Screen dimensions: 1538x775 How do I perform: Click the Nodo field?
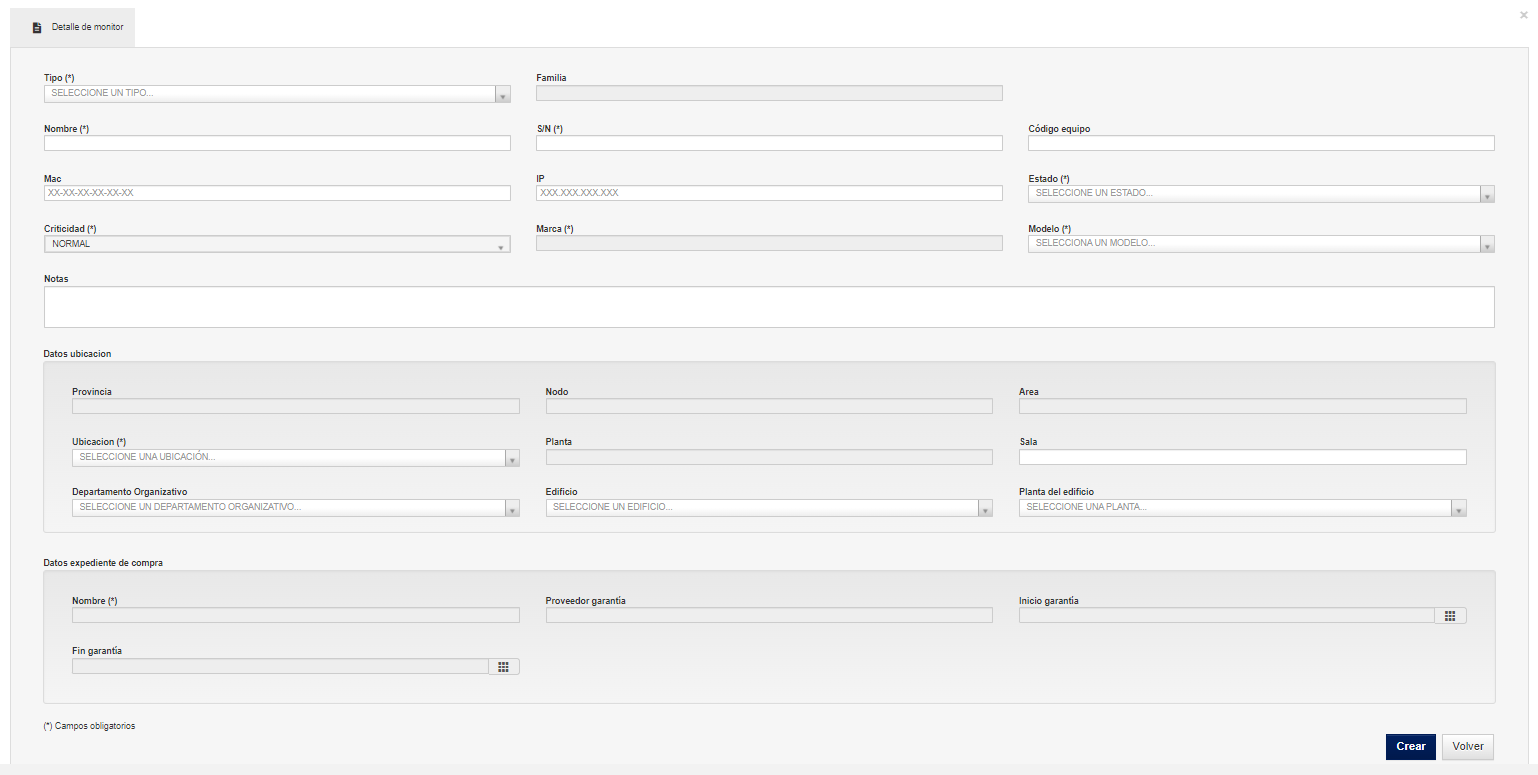point(769,406)
